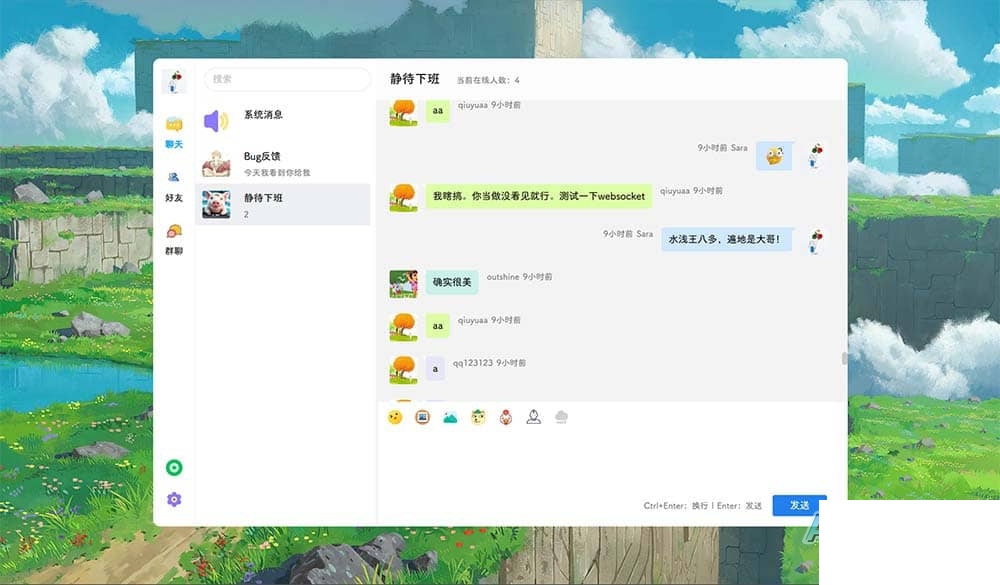The height and width of the screenshot is (585, 1000).
Task: Open the Bug反馈 conversation
Action: (x=283, y=163)
